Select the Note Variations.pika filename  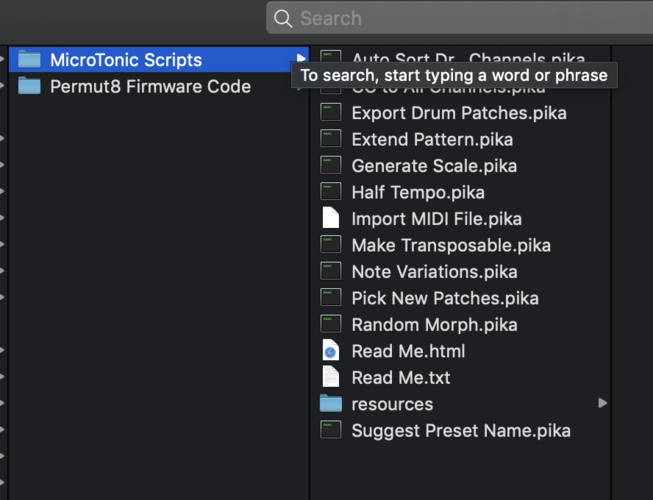coord(434,272)
